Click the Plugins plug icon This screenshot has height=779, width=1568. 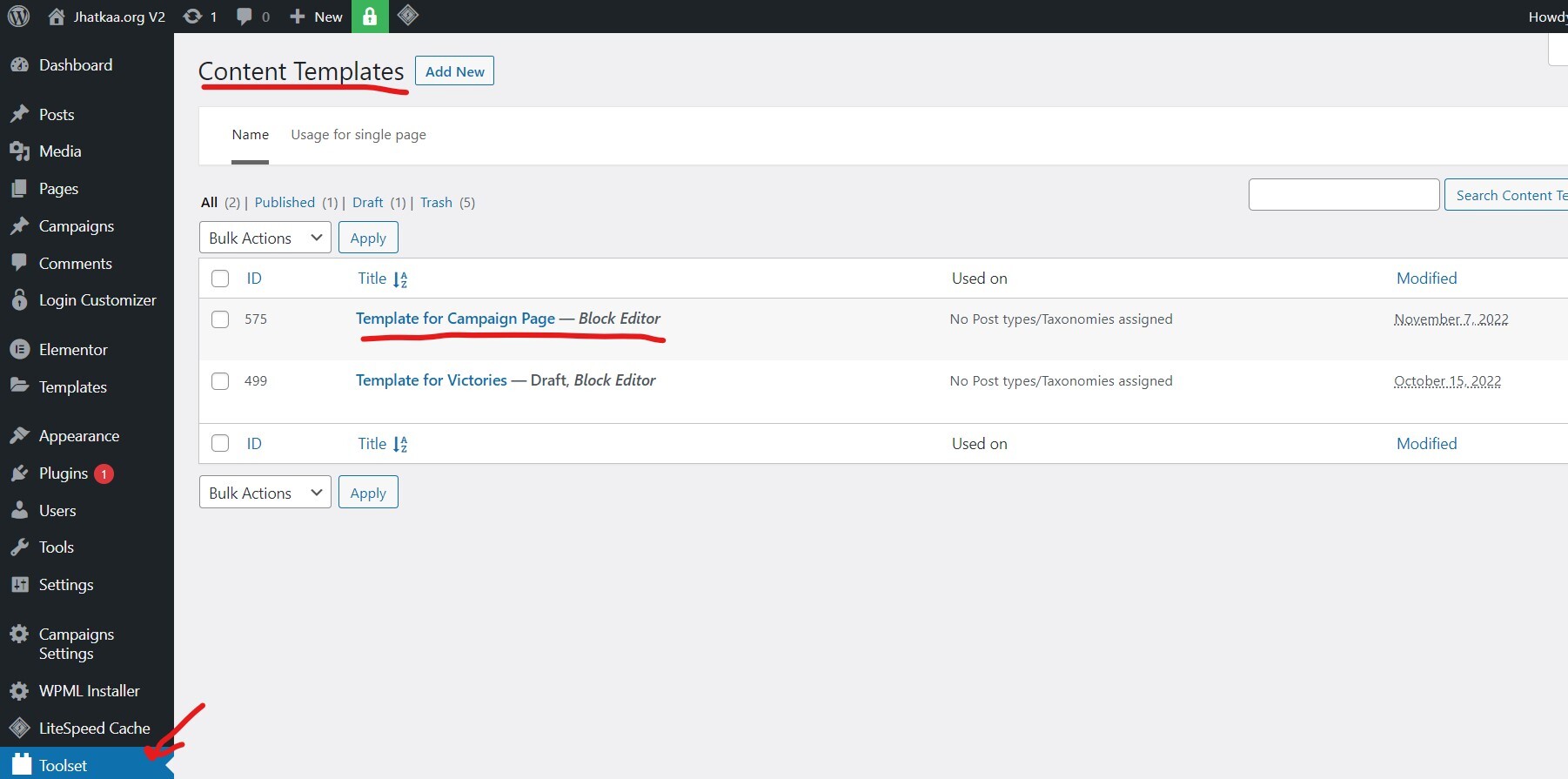[x=19, y=473]
